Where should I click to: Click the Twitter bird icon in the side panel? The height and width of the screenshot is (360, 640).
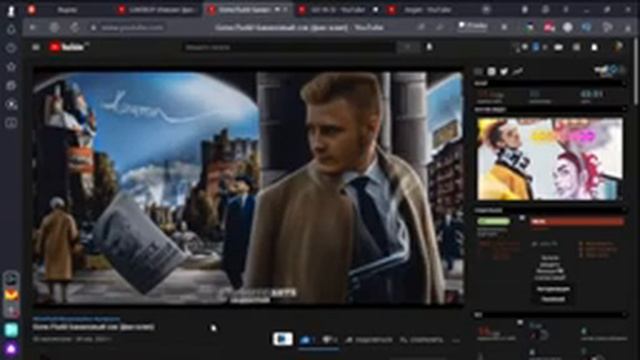click(504, 71)
